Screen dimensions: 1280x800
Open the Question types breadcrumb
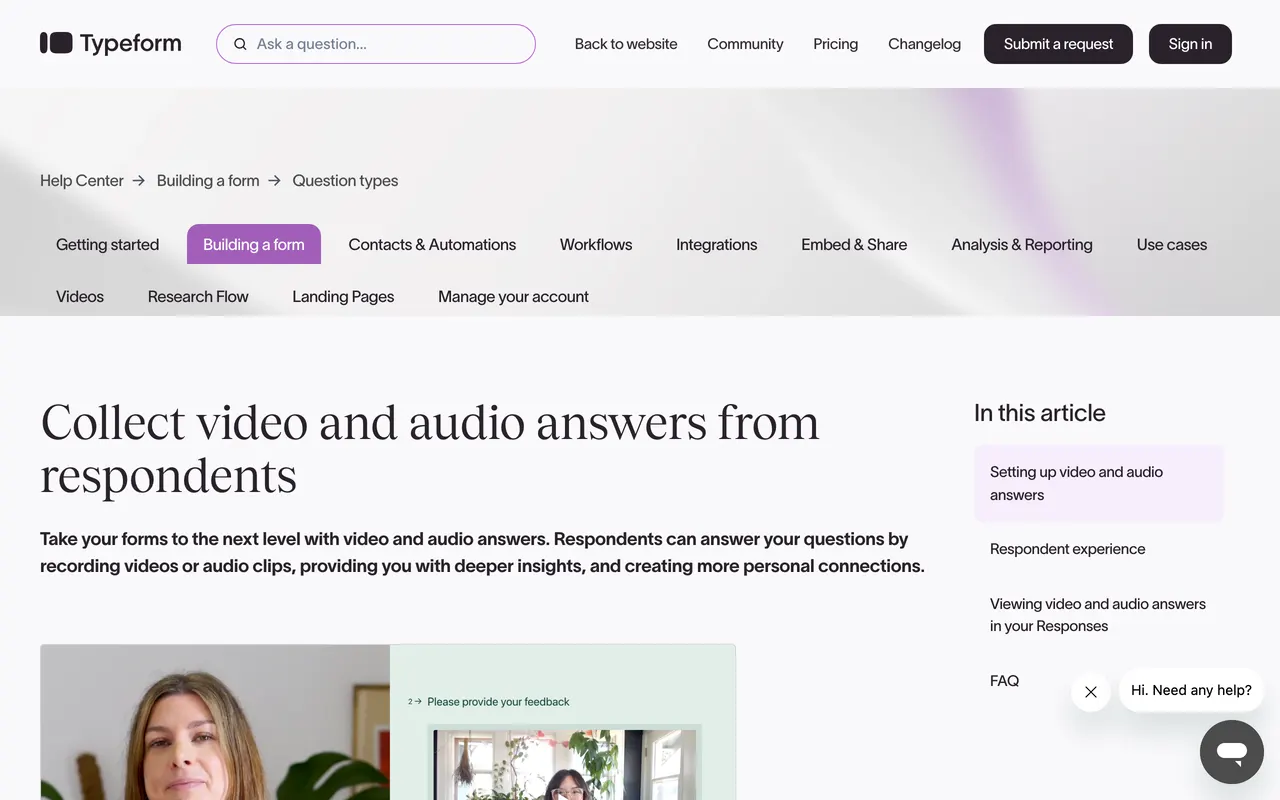click(345, 181)
